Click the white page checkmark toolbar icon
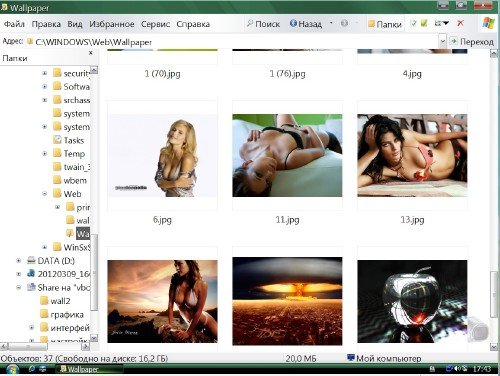This screenshot has width=500, height=376. pyautogui.click(x=413, y=23)
